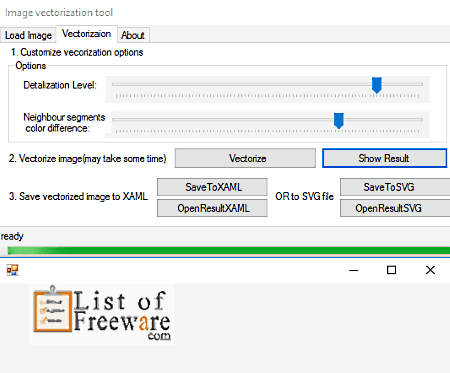450x373 pixels.
Task: Click the 'OR to SVG file' label
Action: (304, 196)
